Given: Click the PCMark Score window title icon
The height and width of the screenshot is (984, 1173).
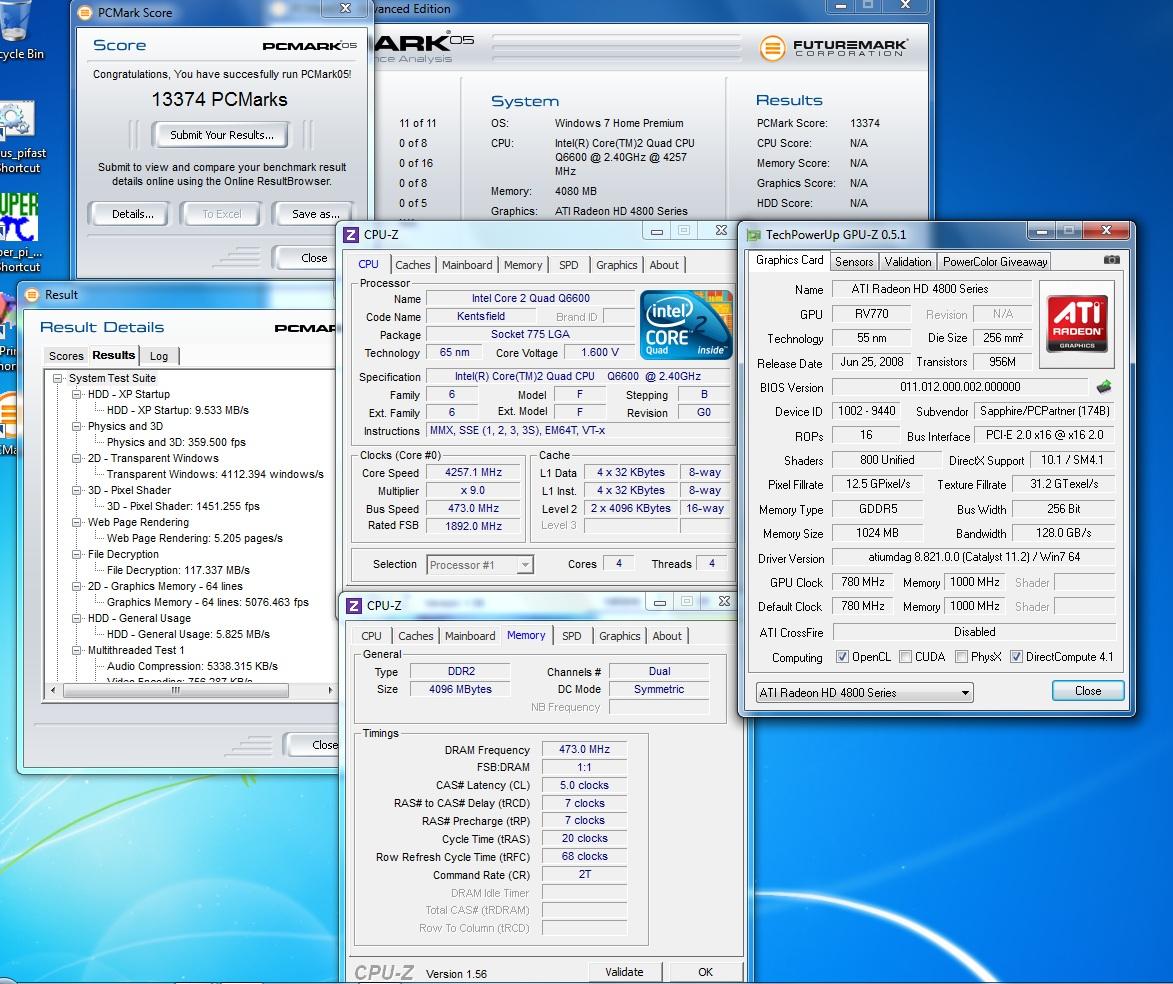Looking at the screenshot, I should 85,12.
